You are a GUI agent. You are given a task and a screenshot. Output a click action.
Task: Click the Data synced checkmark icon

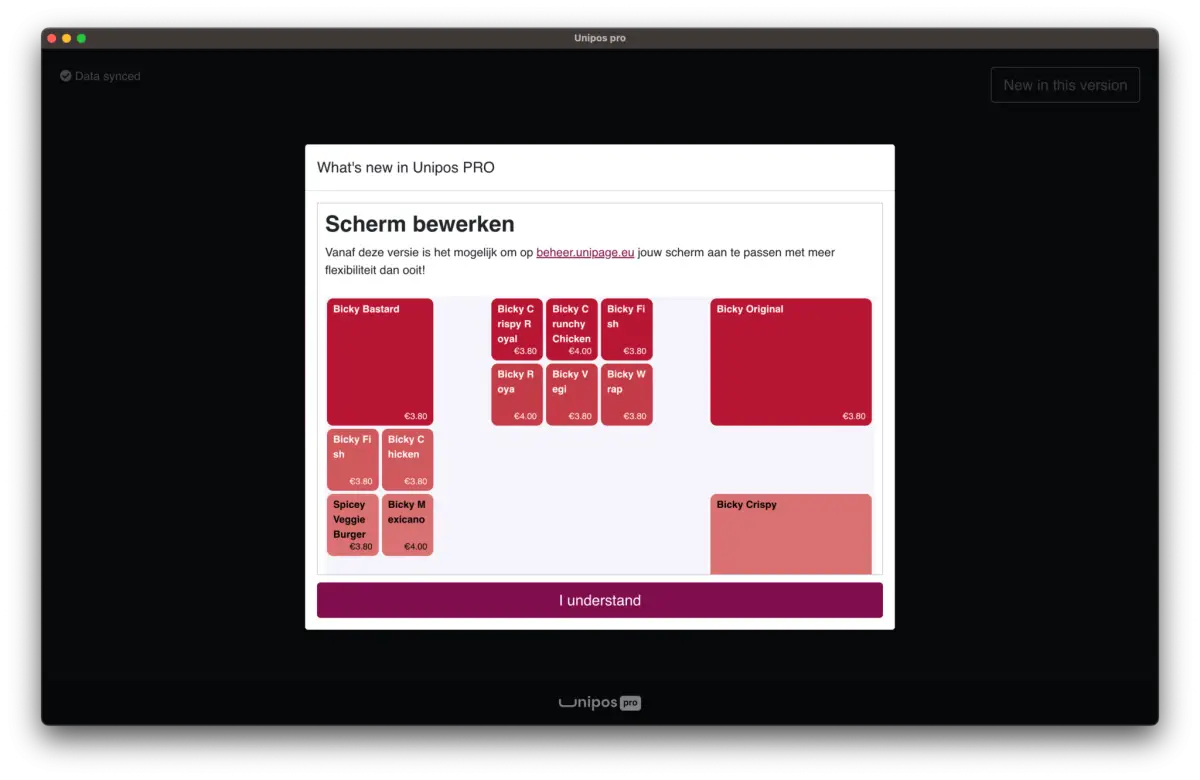click(x=65, y=76)
